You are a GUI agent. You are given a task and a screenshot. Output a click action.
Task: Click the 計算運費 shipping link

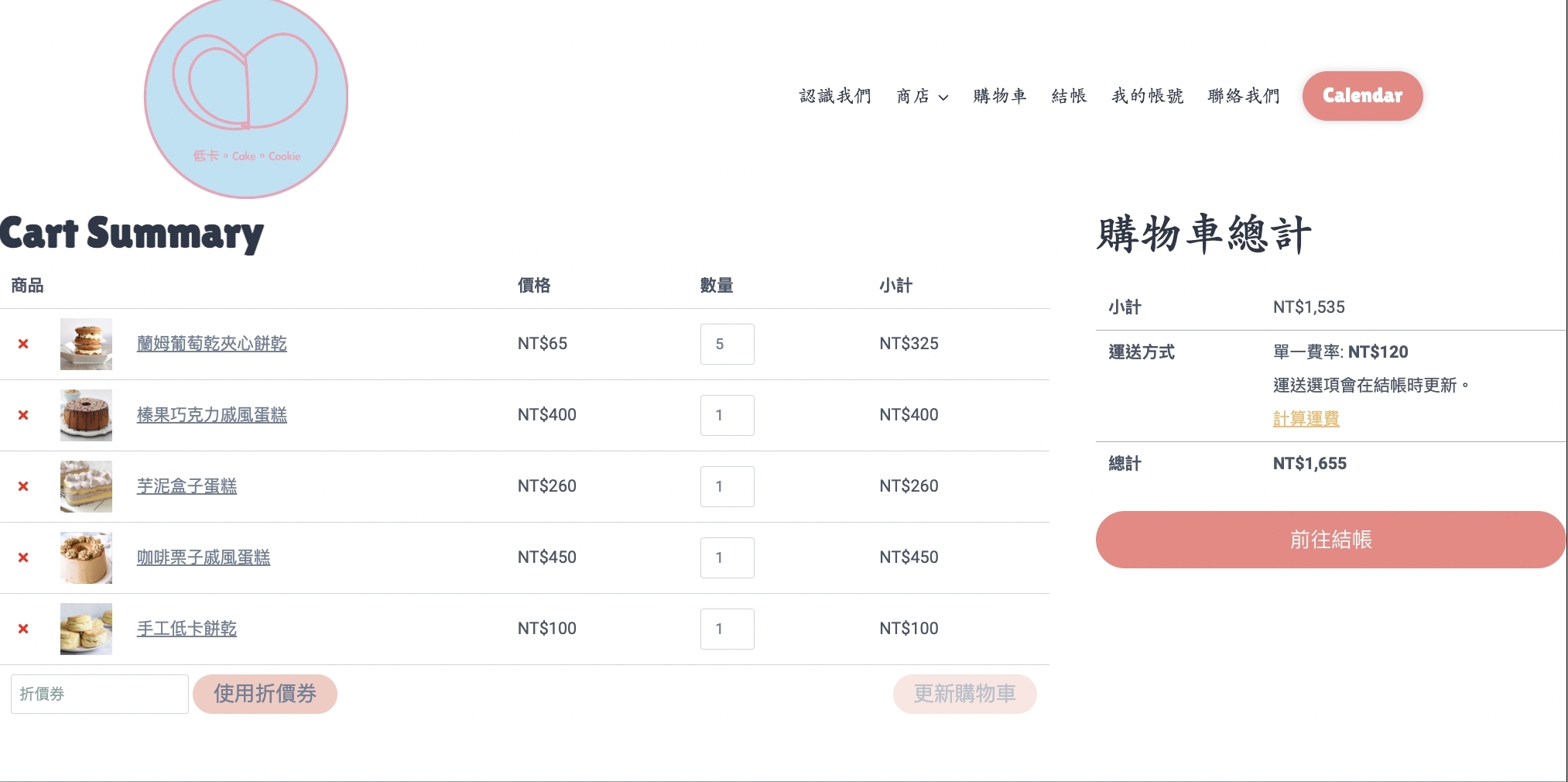pyautogui.click(x=1306, y=419)
